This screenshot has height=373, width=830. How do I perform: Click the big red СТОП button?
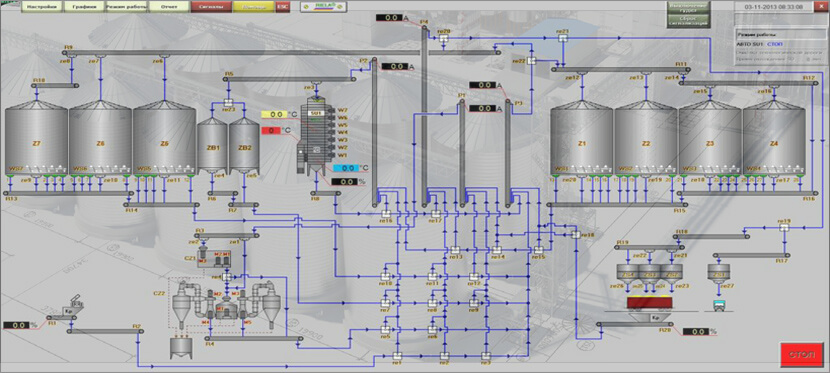(x=801, y=353)
